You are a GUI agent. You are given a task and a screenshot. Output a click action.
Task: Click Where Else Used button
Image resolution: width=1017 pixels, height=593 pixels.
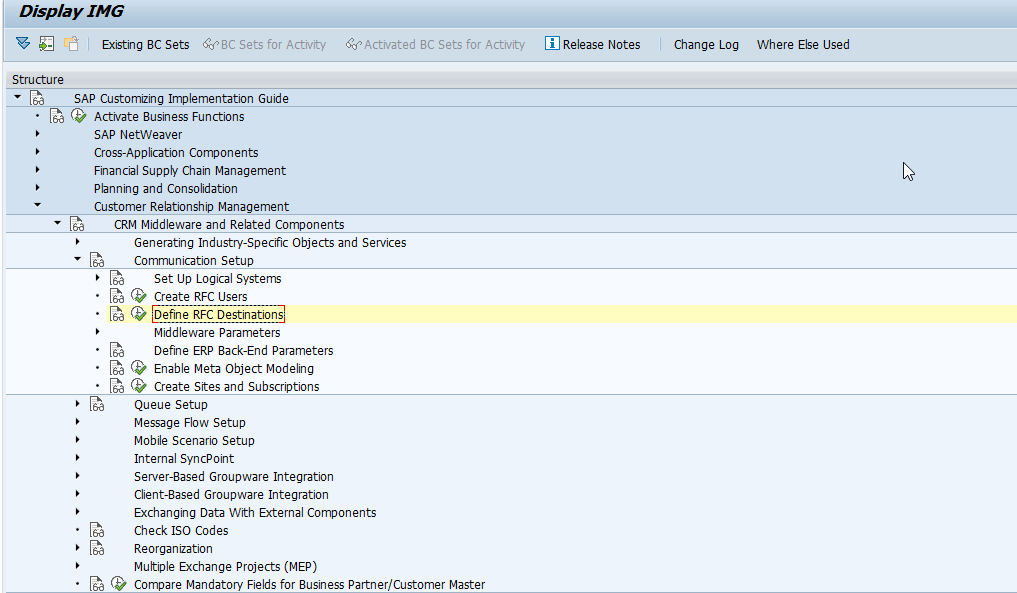(x=803, y=45)
